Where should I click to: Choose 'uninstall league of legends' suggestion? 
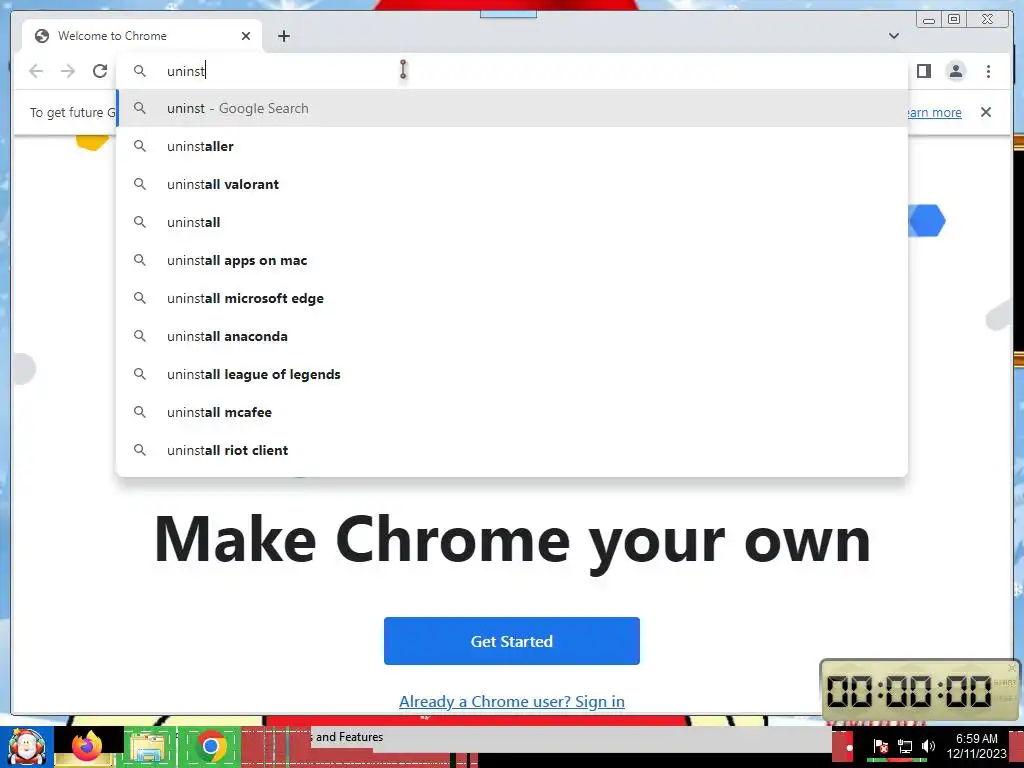[512, 374]
